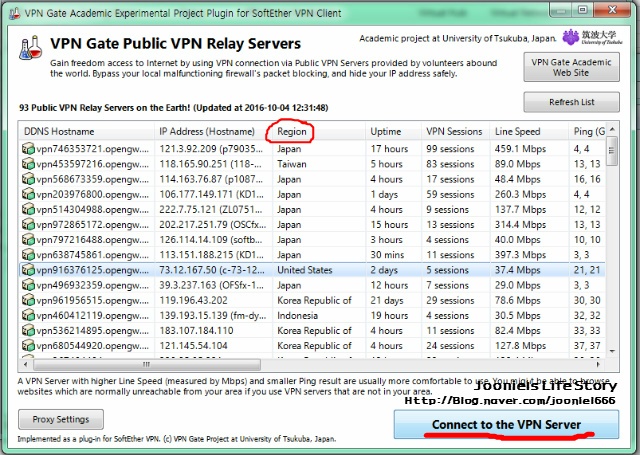The image size is (640, 455).
Task: Select the United States server 73.12.167.50
Action: pos(312,270)
